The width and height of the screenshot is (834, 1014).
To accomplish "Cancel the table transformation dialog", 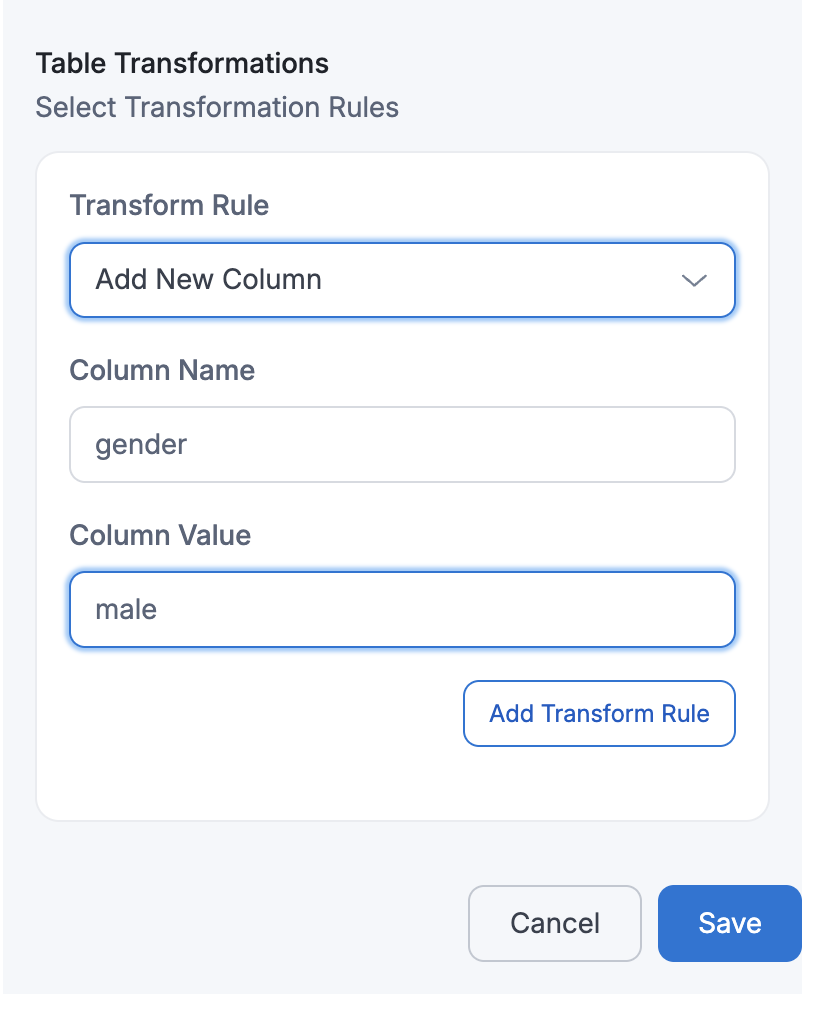I will click(554, 922).
